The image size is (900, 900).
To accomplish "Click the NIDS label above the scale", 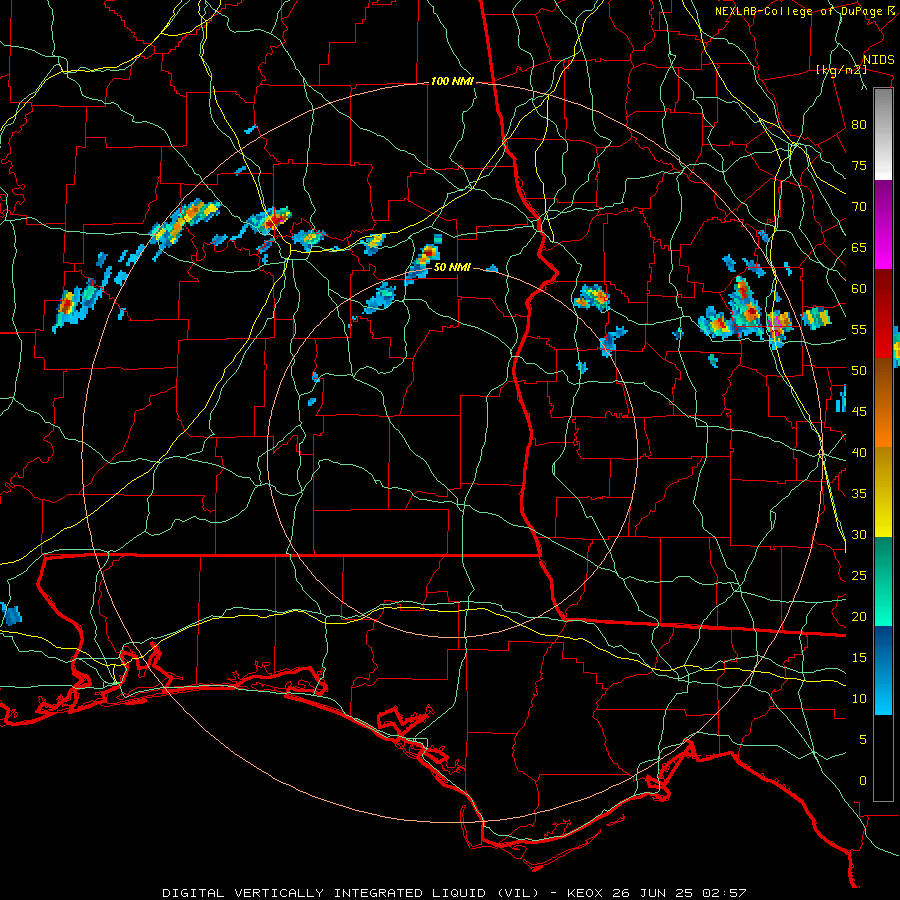I will point(878,60).
